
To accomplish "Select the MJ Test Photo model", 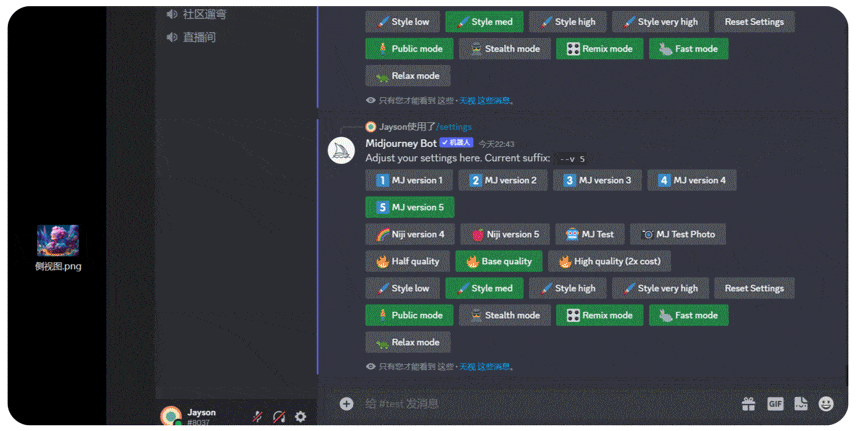I will 677,234.
